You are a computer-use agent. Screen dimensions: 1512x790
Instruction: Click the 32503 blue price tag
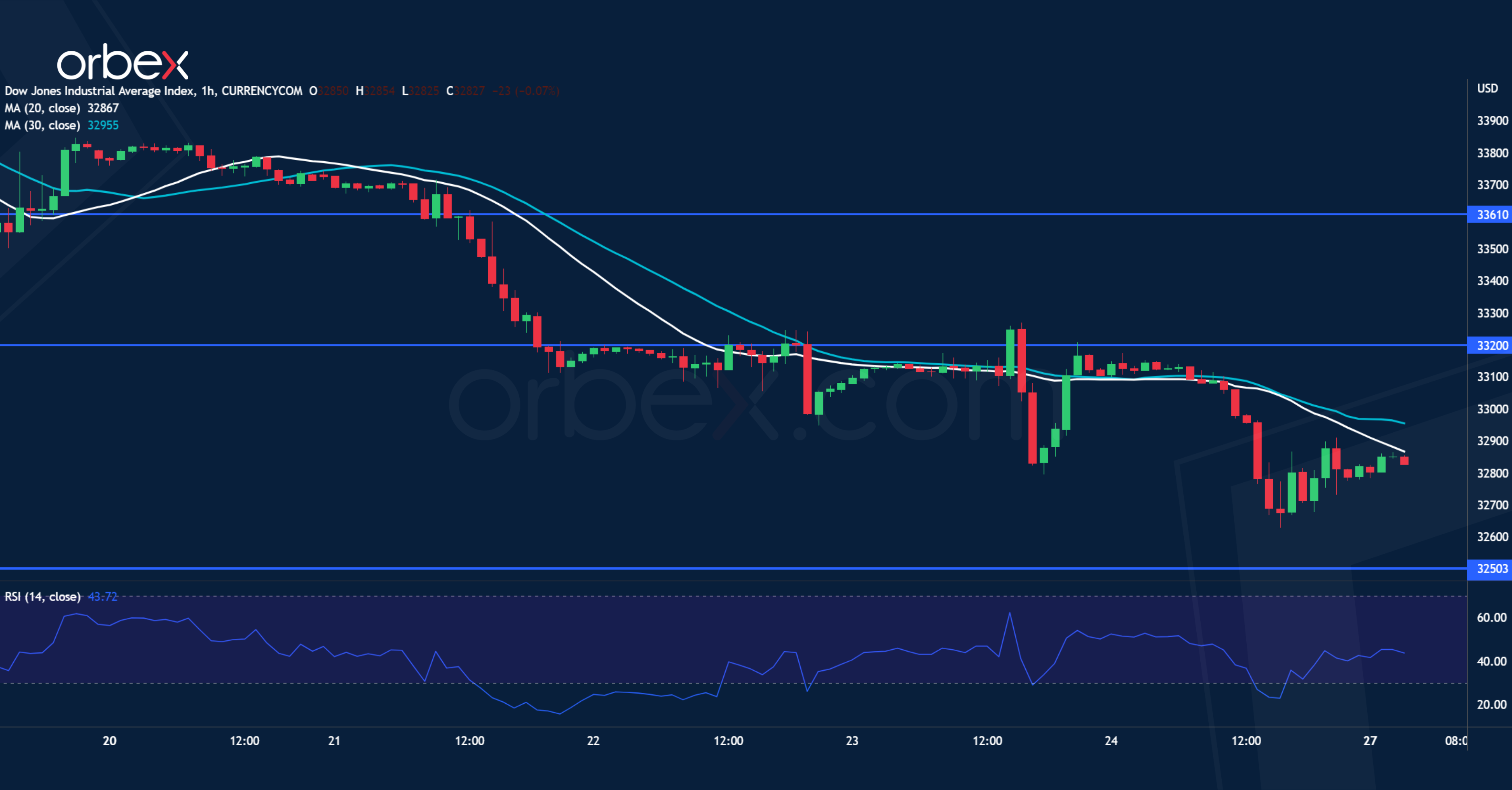[1491, 568]
